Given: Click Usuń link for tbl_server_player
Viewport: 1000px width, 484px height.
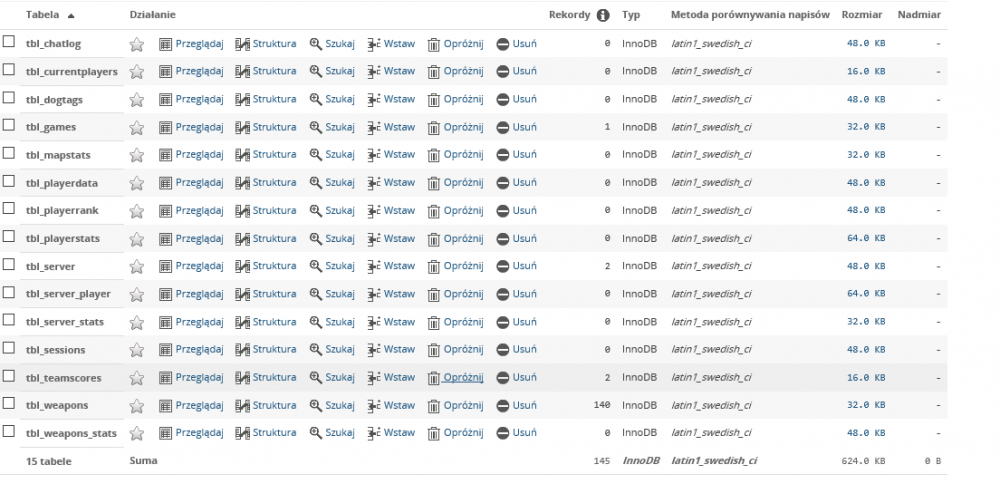Looking at the screenshot, I should click(525, 294).
